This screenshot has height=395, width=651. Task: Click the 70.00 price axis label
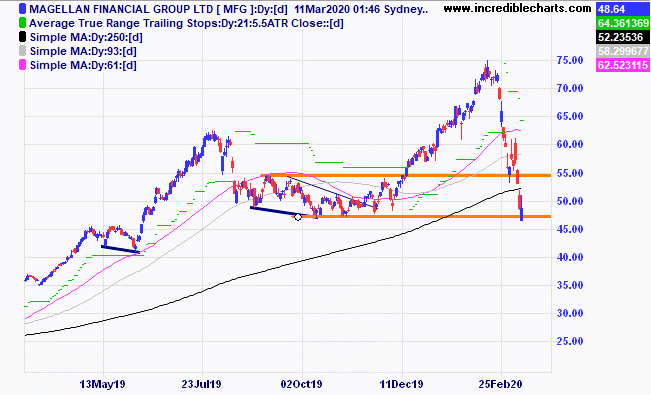pos(570,88)
